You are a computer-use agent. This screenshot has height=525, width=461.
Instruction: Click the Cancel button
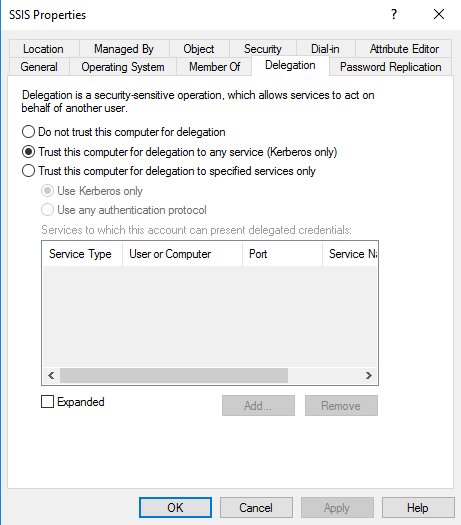(256, 508)
